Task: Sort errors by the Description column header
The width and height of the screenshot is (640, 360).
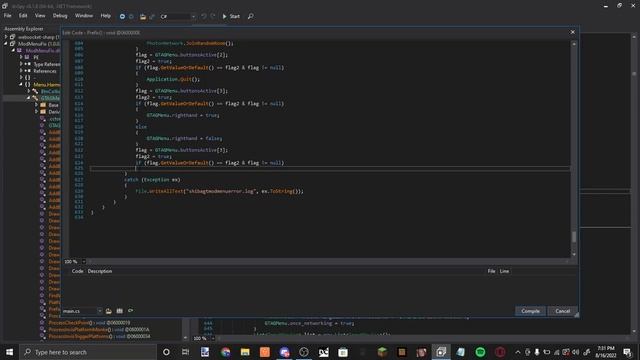Action: (x=100, y=271)
